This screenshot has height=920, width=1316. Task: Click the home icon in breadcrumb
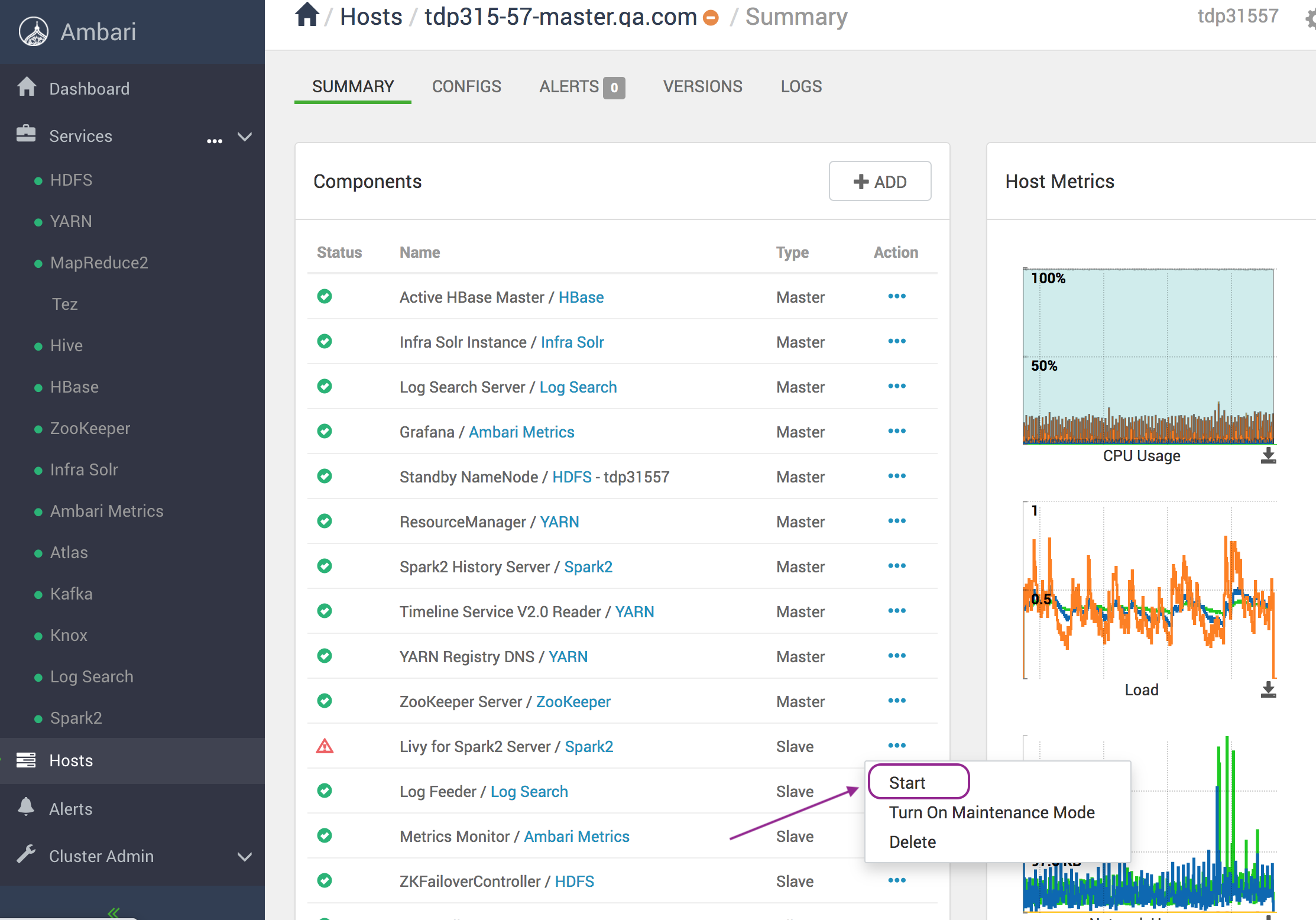point(307,15)
